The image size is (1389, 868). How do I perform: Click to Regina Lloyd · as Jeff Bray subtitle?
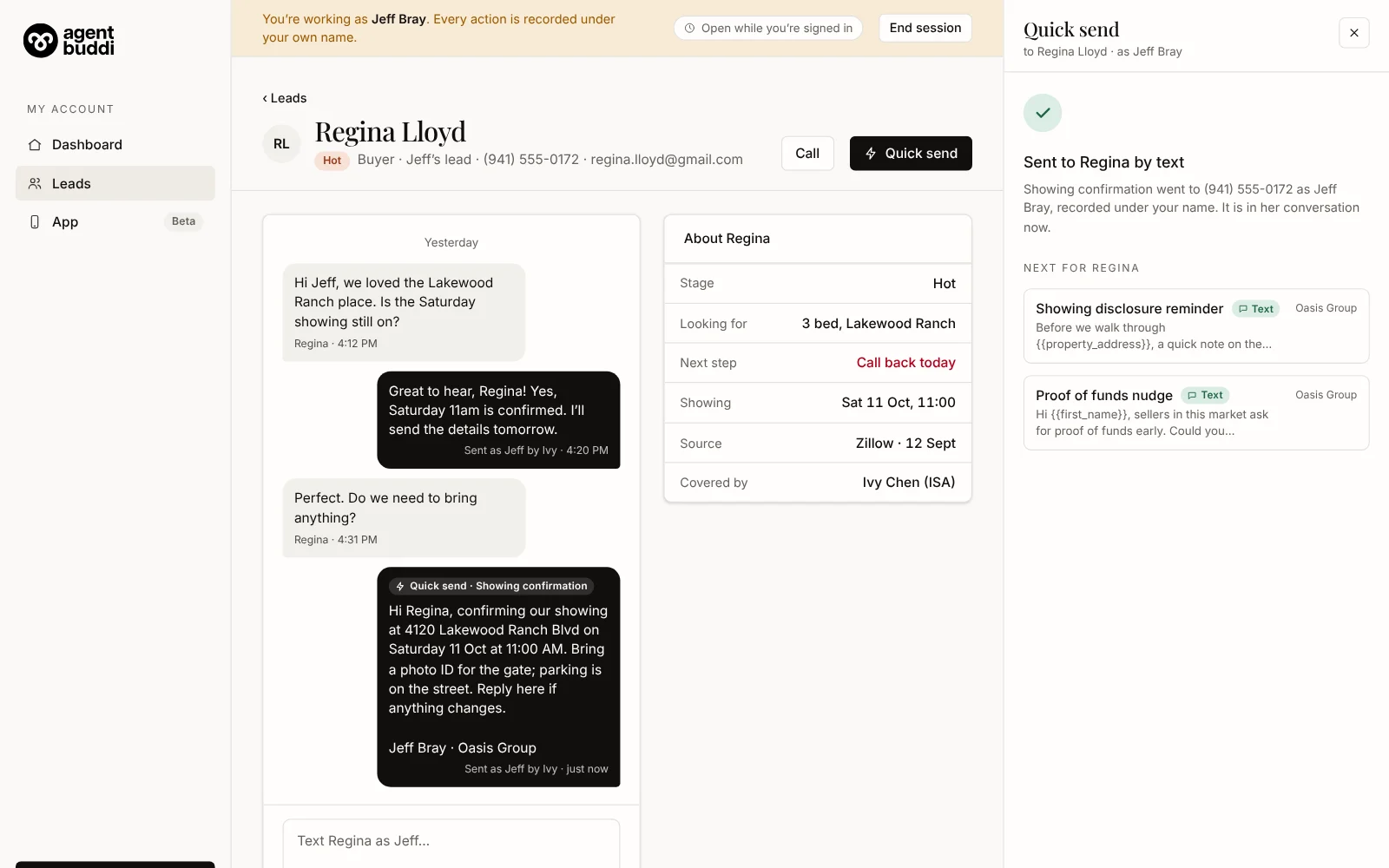(1103, 52)
